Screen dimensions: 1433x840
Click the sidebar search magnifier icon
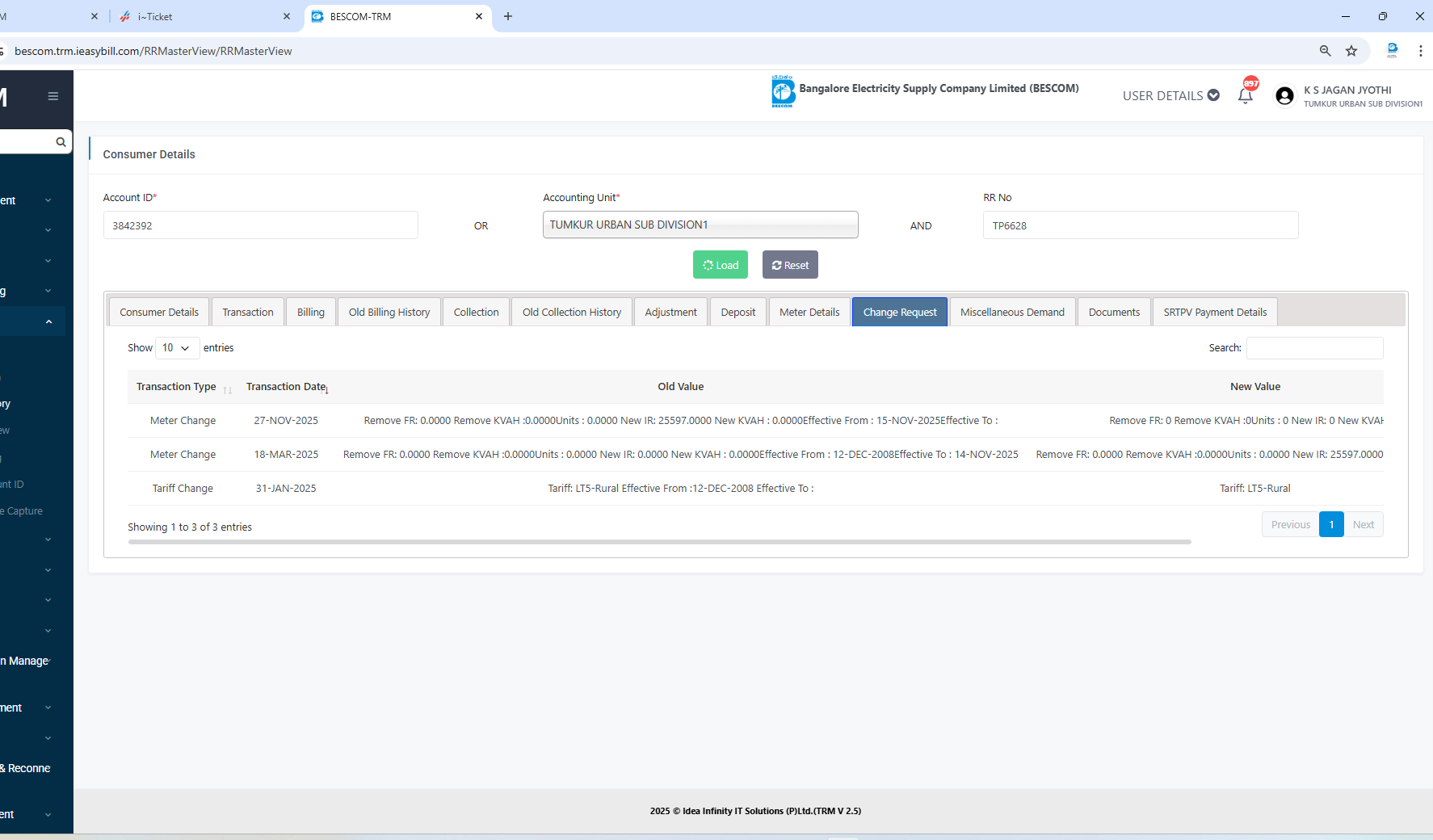(61, 142)
